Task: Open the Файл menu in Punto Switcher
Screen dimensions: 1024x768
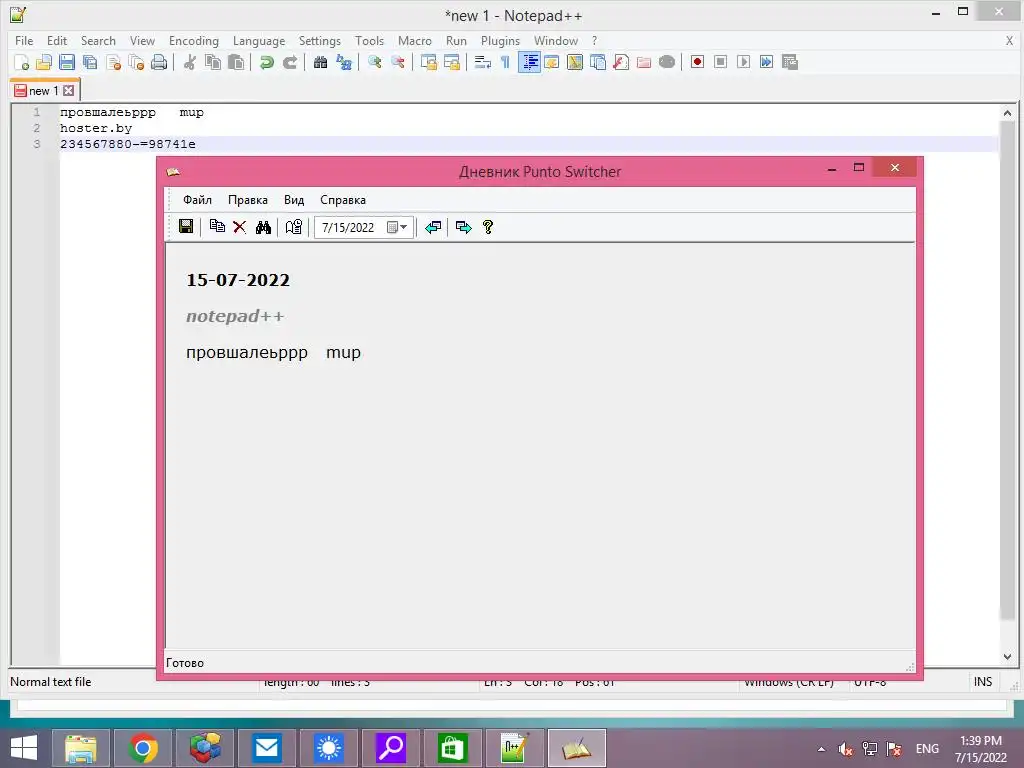Action: click(197, 200)
